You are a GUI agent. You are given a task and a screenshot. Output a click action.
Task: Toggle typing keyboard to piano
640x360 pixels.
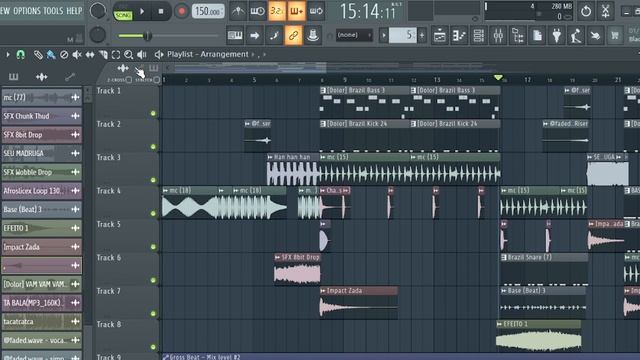235,36
